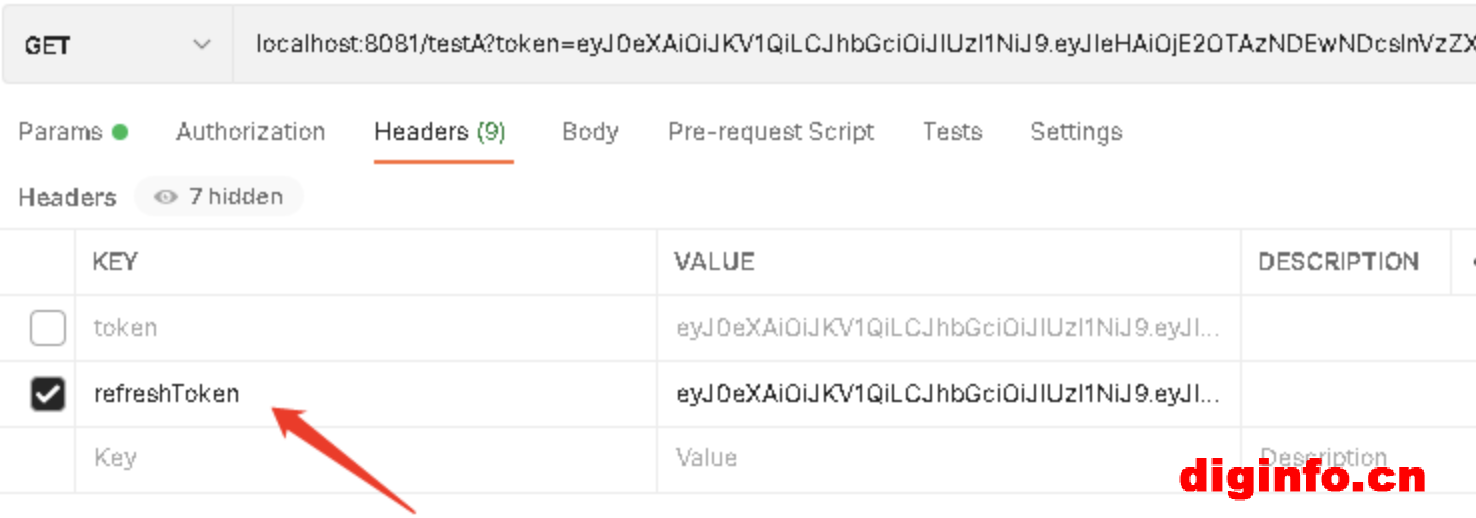Viewport: 1476px width, 518px height.
Task: Go to the Body tab
Action: pyautogui.click(x=590, y=132)
